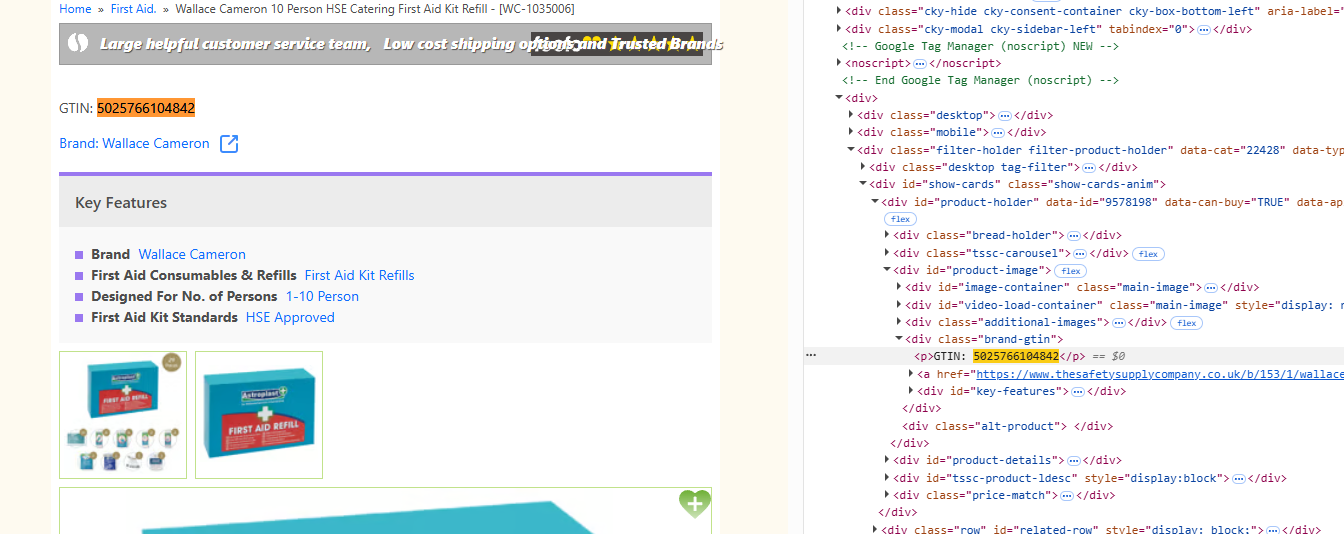Open First Aid Kit Refills feature link
This screenshot has height=534, width=1344.
click(359, 276)
